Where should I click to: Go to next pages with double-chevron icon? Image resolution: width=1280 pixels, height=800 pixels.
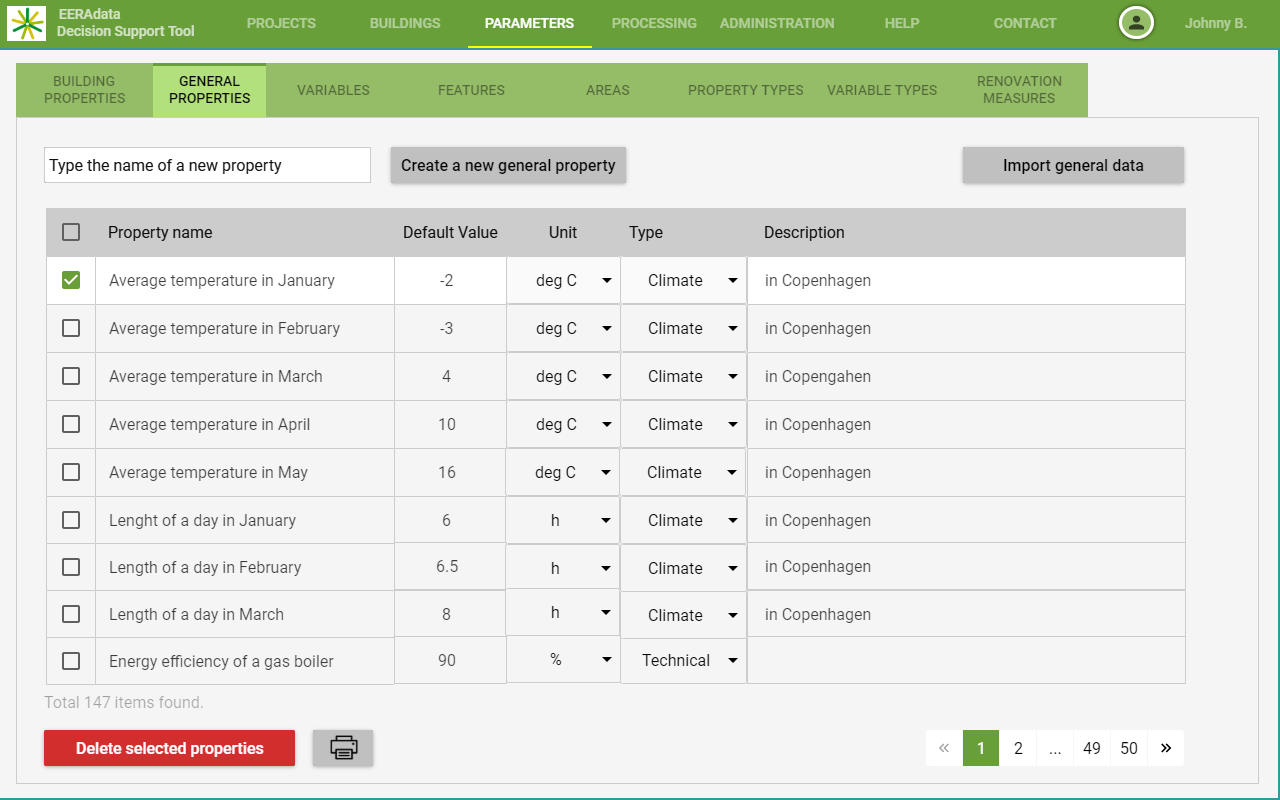(x=1166, y=747)
